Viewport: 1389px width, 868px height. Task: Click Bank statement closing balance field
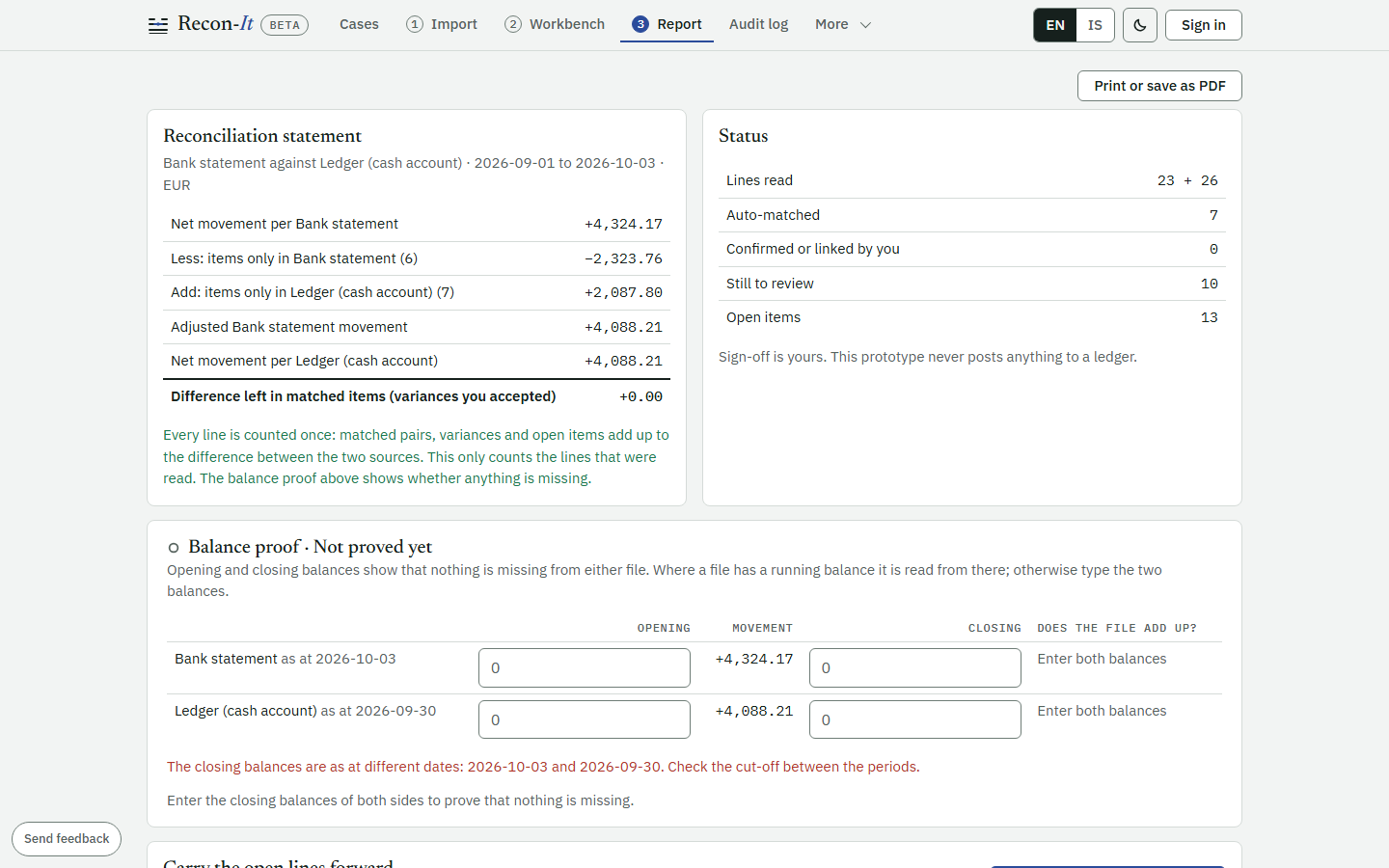pyautogui.click(x=914, y=667)
